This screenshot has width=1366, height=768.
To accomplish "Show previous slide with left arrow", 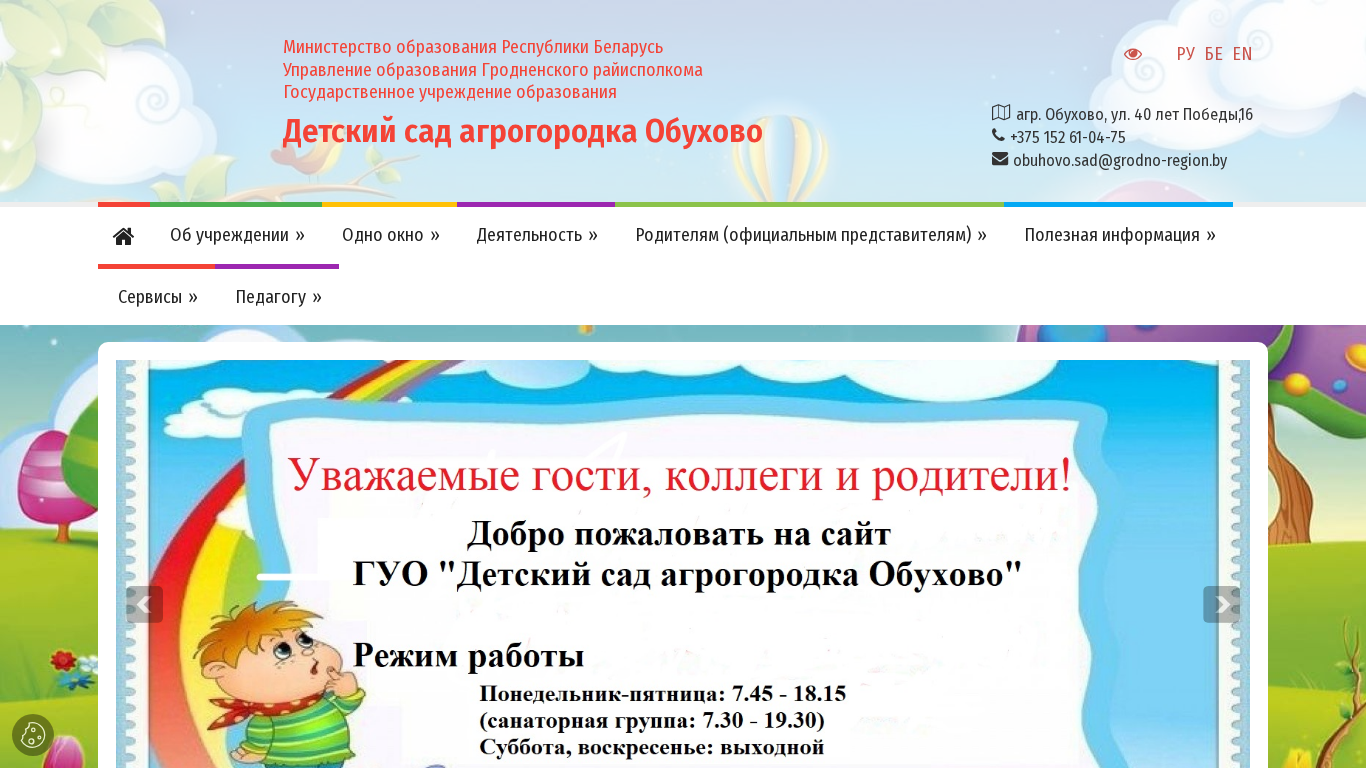I will 144,604.
